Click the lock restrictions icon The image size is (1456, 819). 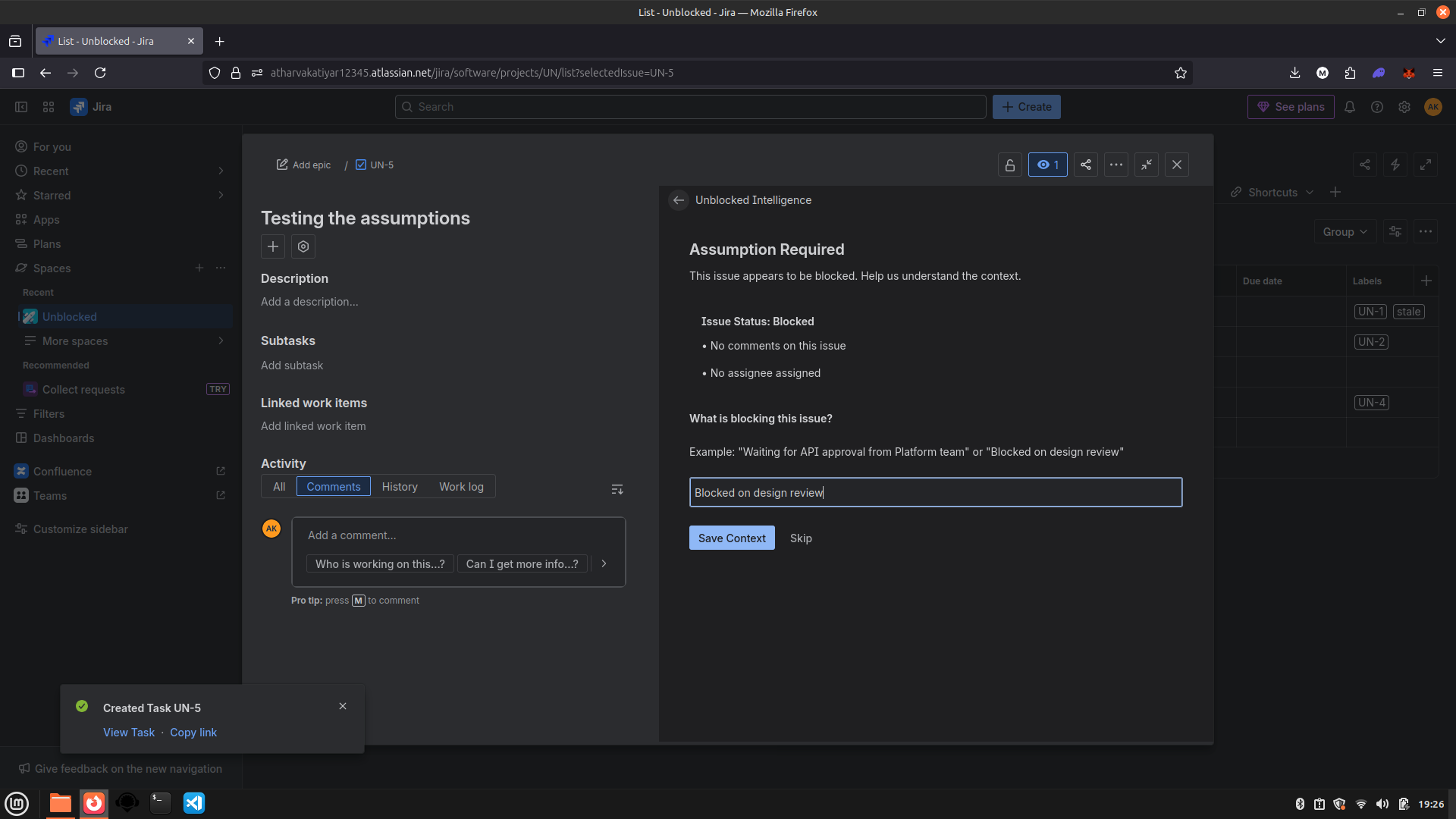click(x=1009, y=165)
